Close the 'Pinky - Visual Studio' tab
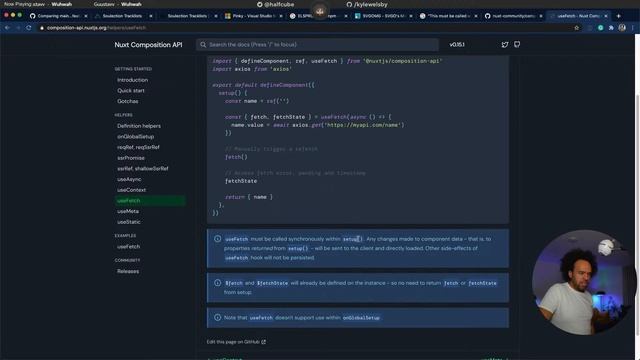 281,16
